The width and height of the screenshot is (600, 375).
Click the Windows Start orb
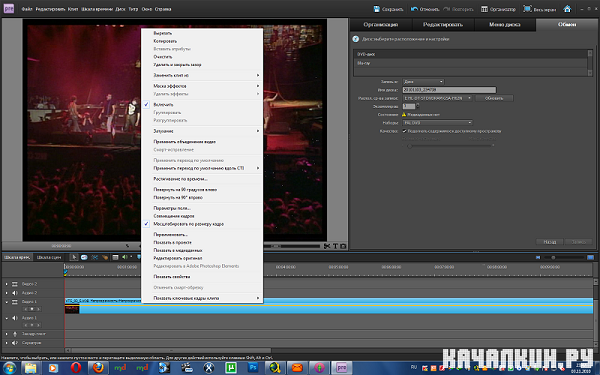coord(9,368)
